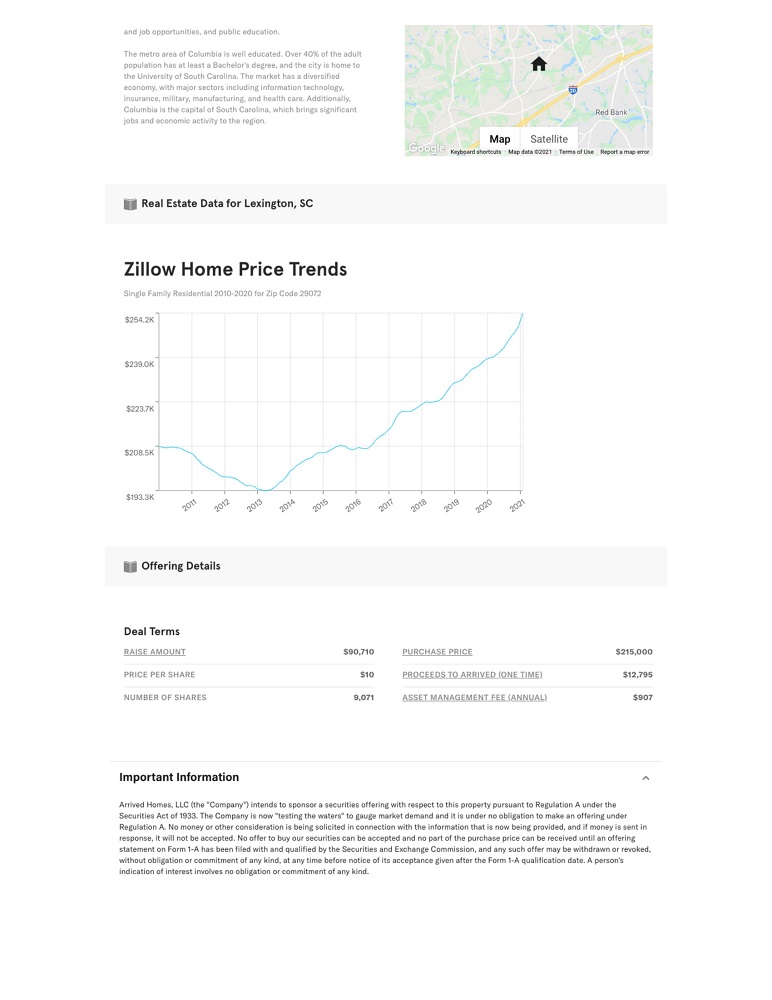This screenshot has width=772, height=1000.
Task: Collapse the Important Information section
Action: coord(646,778)
